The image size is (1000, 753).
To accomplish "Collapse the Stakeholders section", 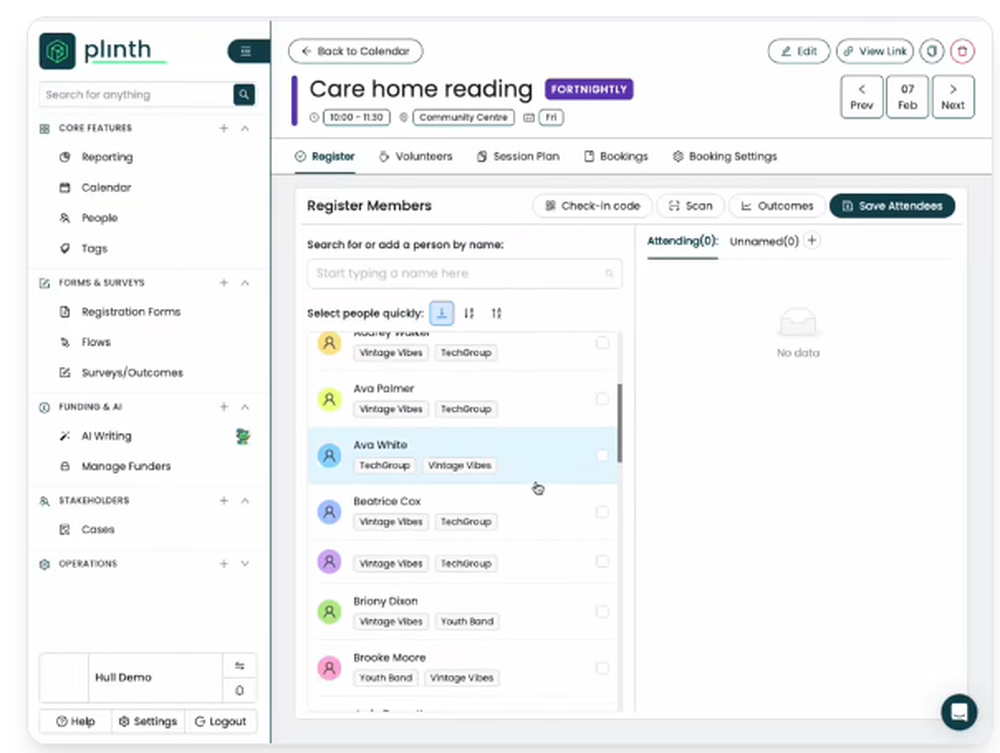I will [x=245, y=501].
